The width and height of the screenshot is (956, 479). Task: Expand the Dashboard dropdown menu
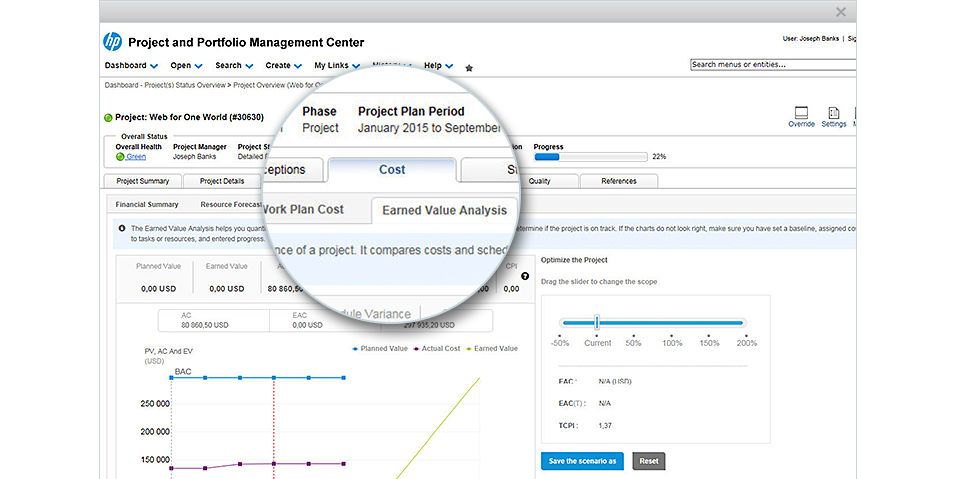(131, 66)
